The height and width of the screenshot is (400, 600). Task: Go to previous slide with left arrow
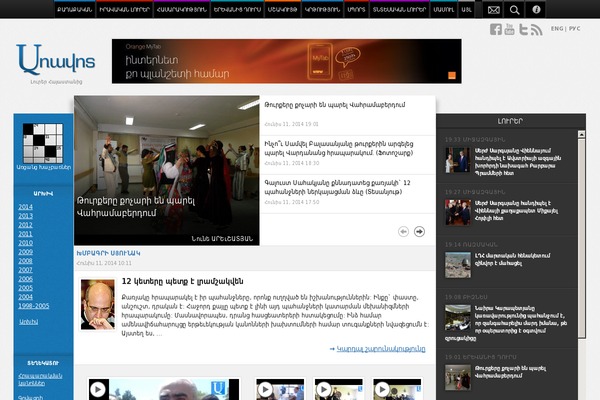403,232
